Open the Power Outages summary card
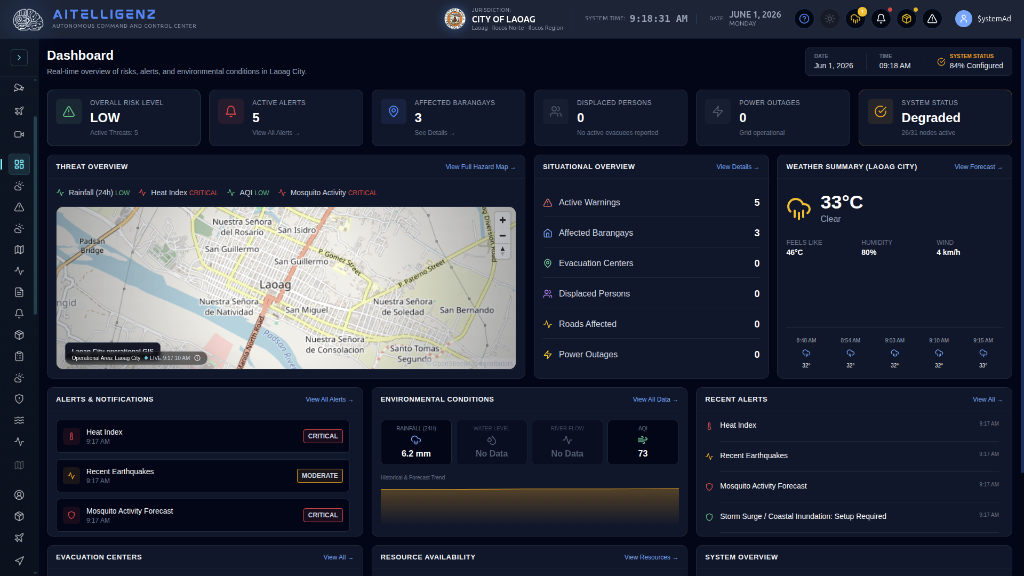This screenshot has height=576, width=1024. [x=773, y=118]
